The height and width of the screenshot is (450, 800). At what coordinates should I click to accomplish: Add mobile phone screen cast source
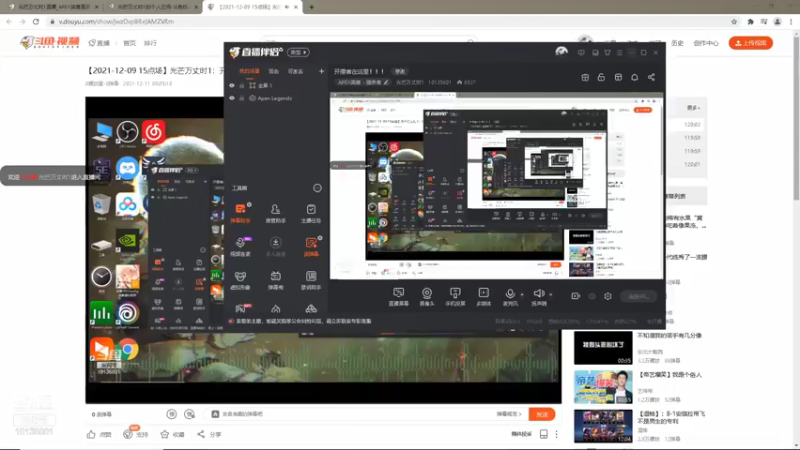(x=455, y=296)
